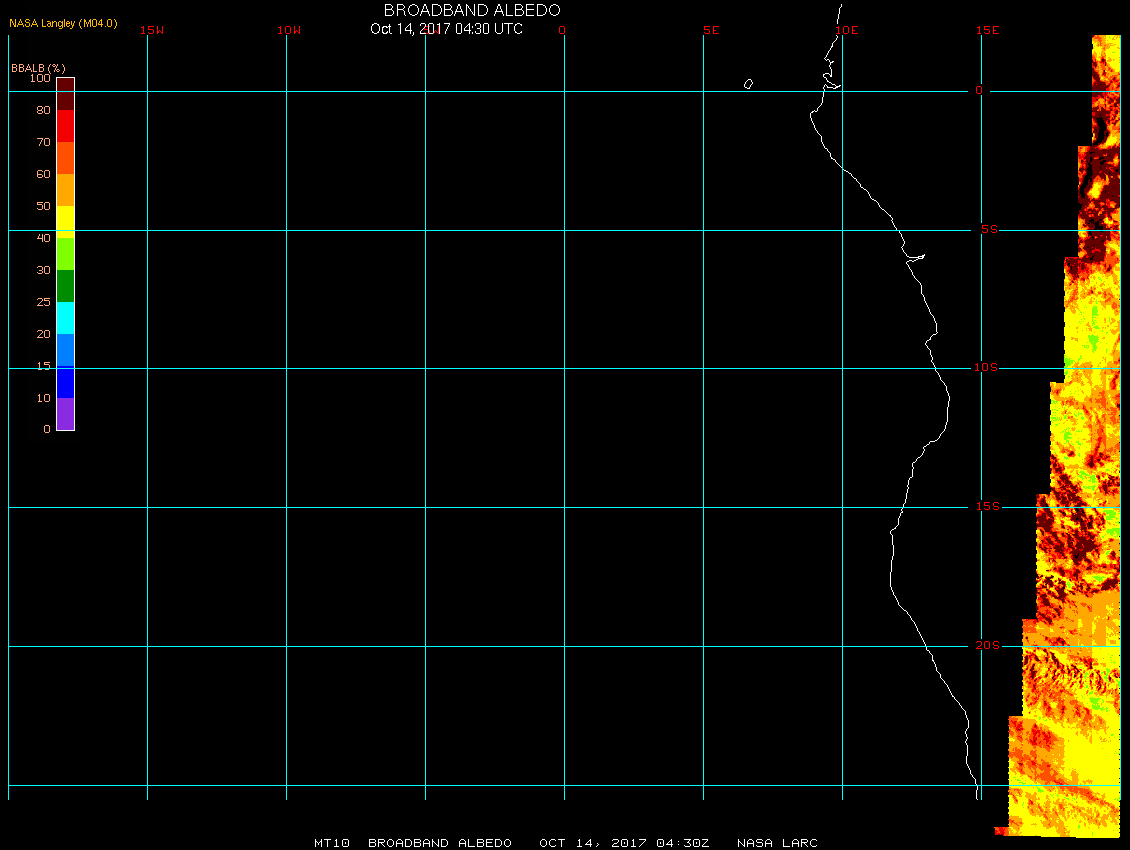The height and width of the screenshot is (850, 1130).
Task: Click the cyan 20–25 legend swatch
Action: pos(66,318)
